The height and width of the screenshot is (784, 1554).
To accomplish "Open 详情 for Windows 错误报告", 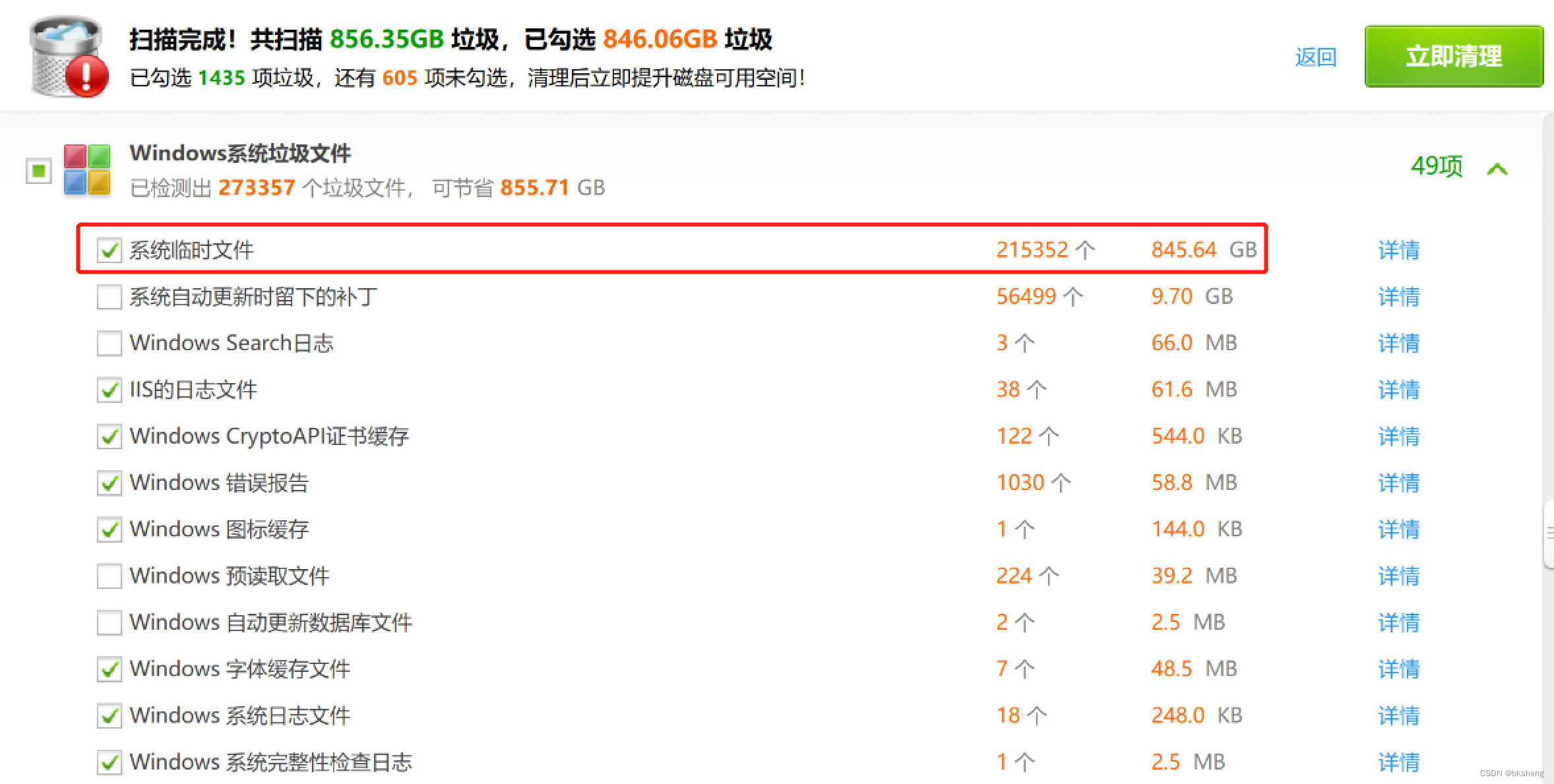I will [1398, 483].
